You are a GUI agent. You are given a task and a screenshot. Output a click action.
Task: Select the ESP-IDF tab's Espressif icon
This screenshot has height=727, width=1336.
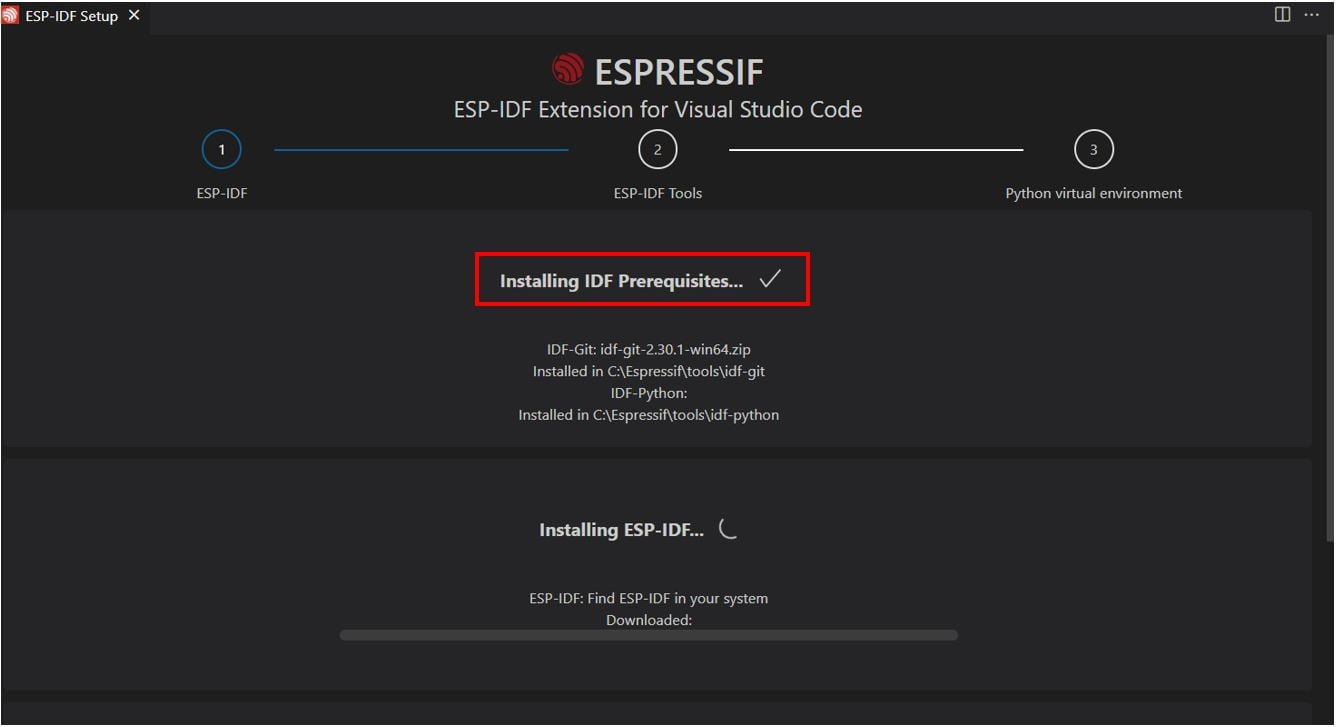(12, 15)
